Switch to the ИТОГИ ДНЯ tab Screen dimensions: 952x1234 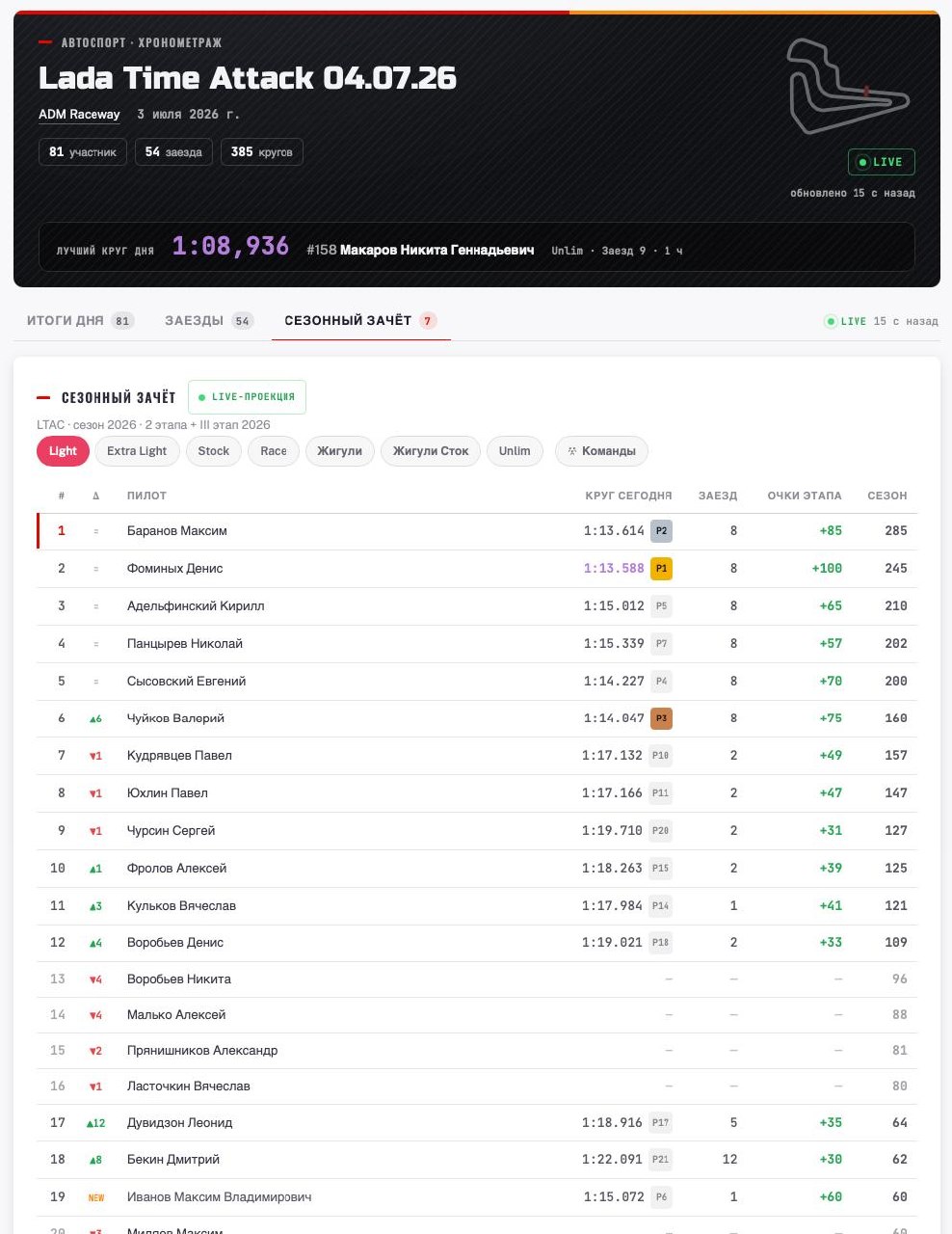(80, 320)
